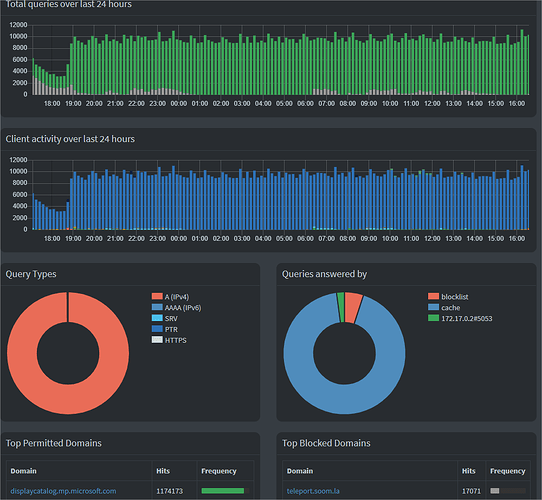Image resolution: width=542 pixels, height=500 pixels.
Task: Click 12:00 label on Client activity chart
Action: tap(432, 238)
